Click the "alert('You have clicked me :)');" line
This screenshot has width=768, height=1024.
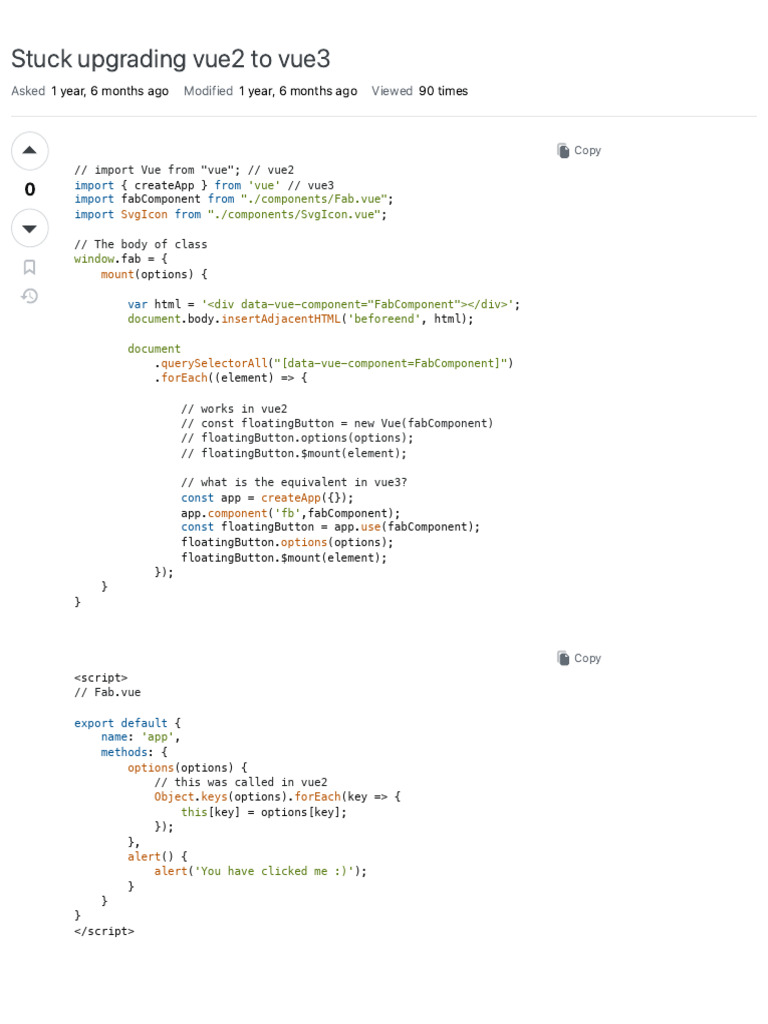pyautogui.click(x=261, y=871)
